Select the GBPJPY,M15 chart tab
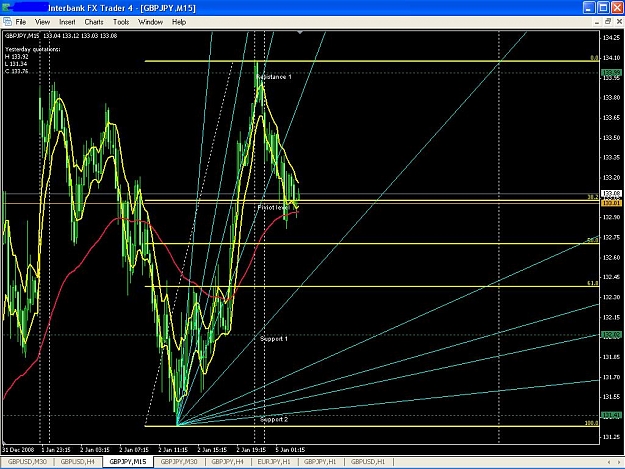The height and width of the screenshot is (469, 625). coord(128,462)
